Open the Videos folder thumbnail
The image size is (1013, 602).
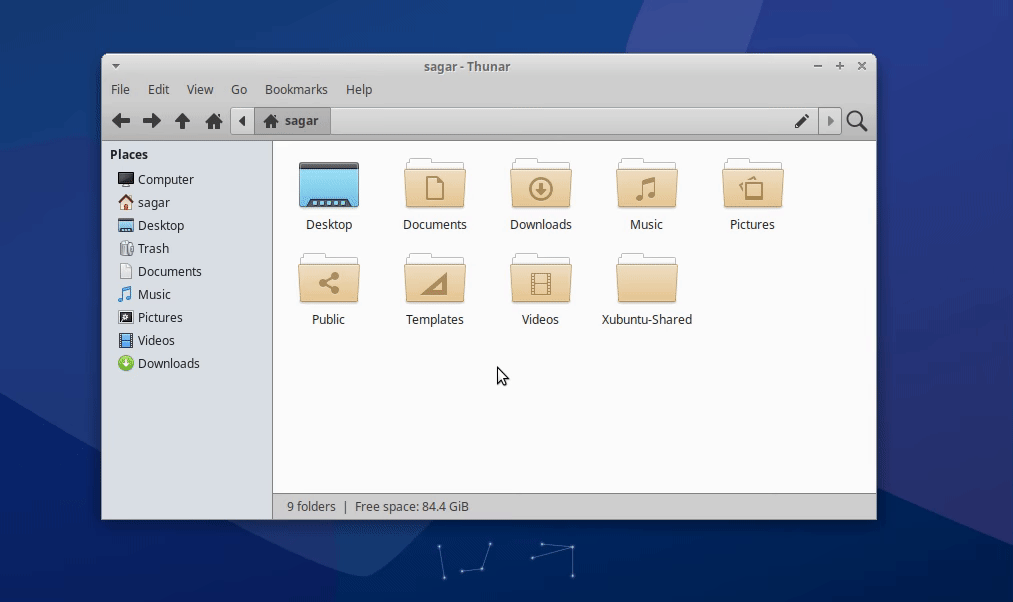[540, 281]
